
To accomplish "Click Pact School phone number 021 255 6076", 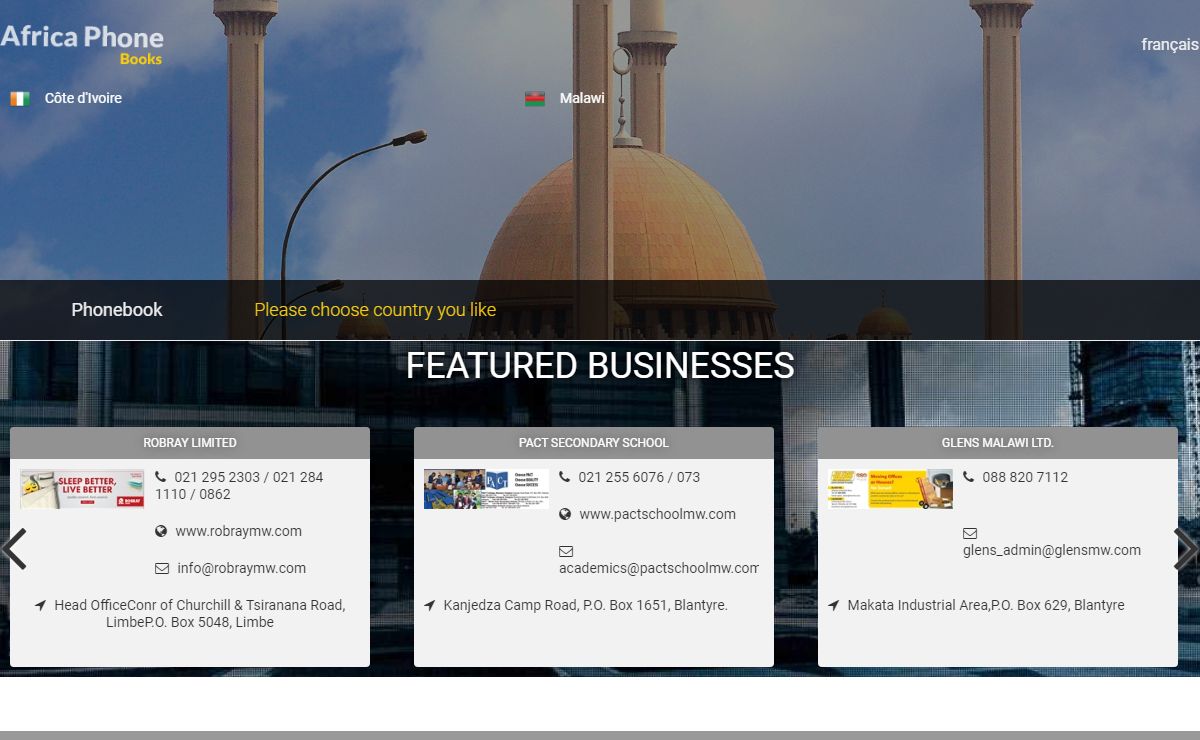I will click(x=621, y=477).
